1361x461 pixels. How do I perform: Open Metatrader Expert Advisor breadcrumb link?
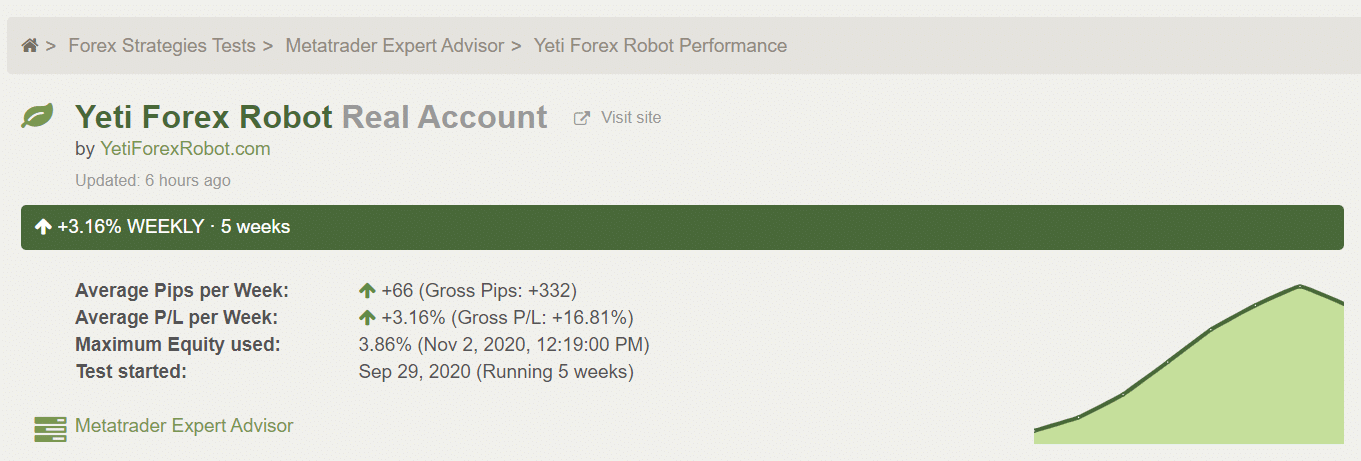pyautogui.click(x=395, y=46)
